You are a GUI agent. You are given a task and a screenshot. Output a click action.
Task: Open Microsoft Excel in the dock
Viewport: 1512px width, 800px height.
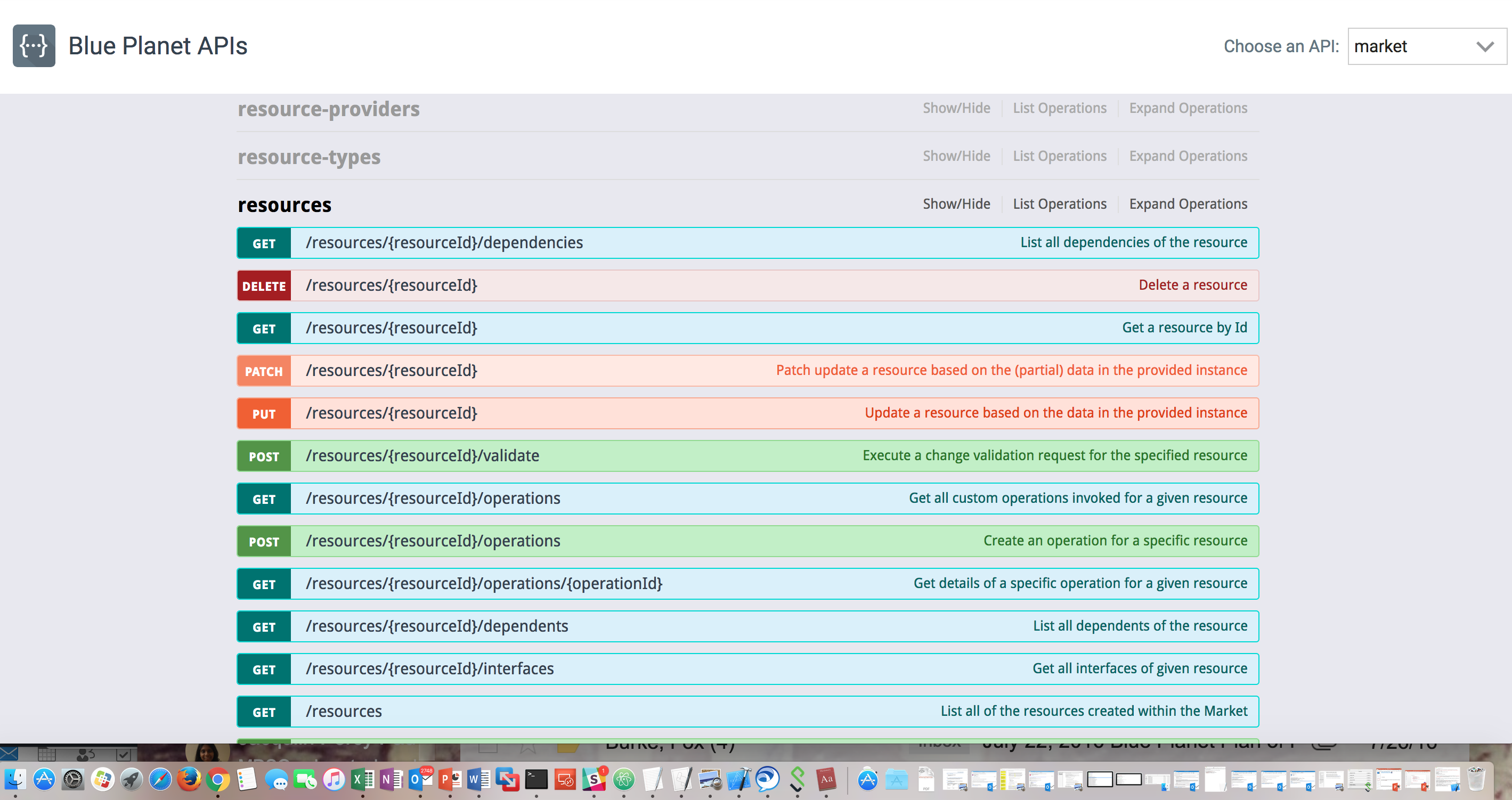[362, 780]
